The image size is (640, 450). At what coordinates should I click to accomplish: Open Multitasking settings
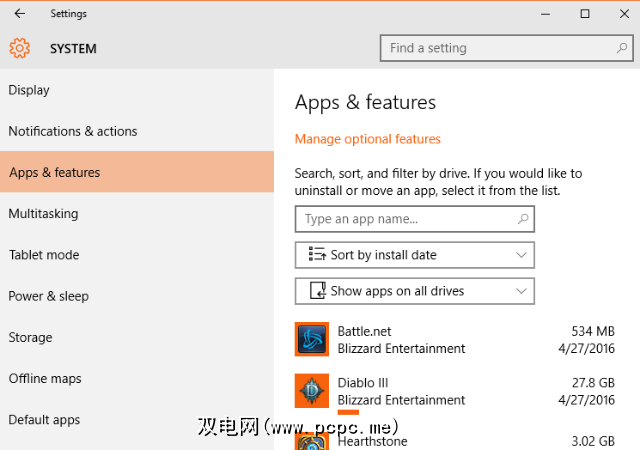[x=43, y=213]
